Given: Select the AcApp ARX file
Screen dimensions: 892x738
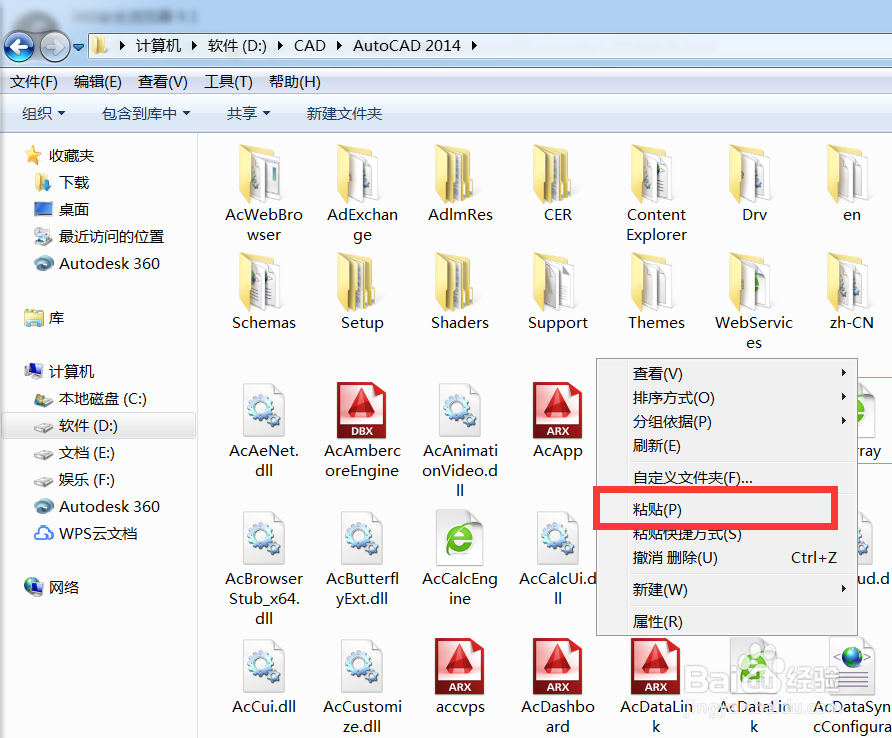Looking at the screenshot, I should 558,420.
